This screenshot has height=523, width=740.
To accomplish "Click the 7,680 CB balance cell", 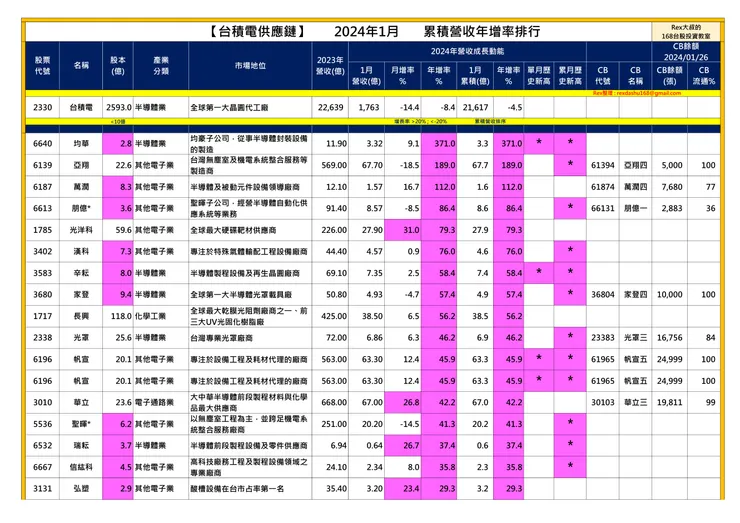I will (670, 187).
